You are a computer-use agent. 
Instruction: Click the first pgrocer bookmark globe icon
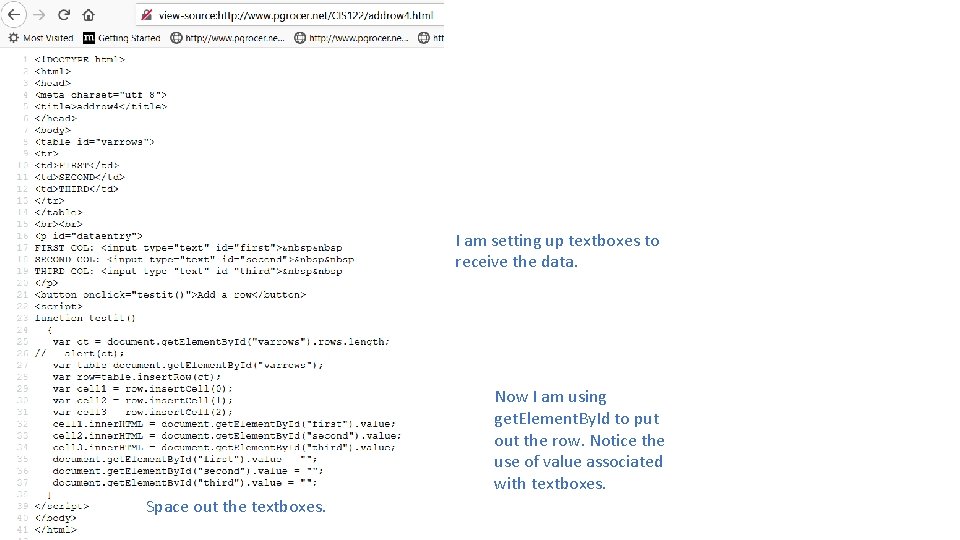pyautogui.click(x=177, y=38)
